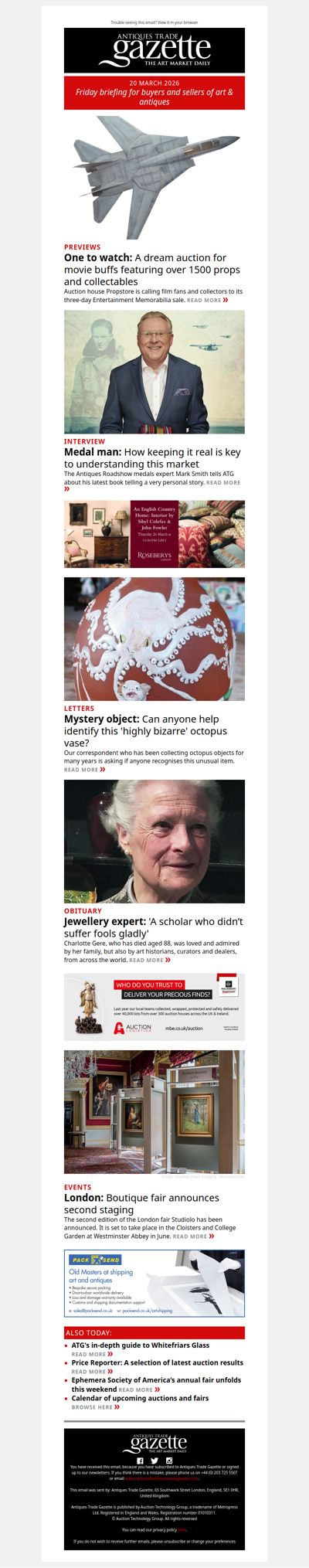Click the red arrows after Whitefriars Glass READ MORE
This screenshot has height=1568, width=309.
110,1354
